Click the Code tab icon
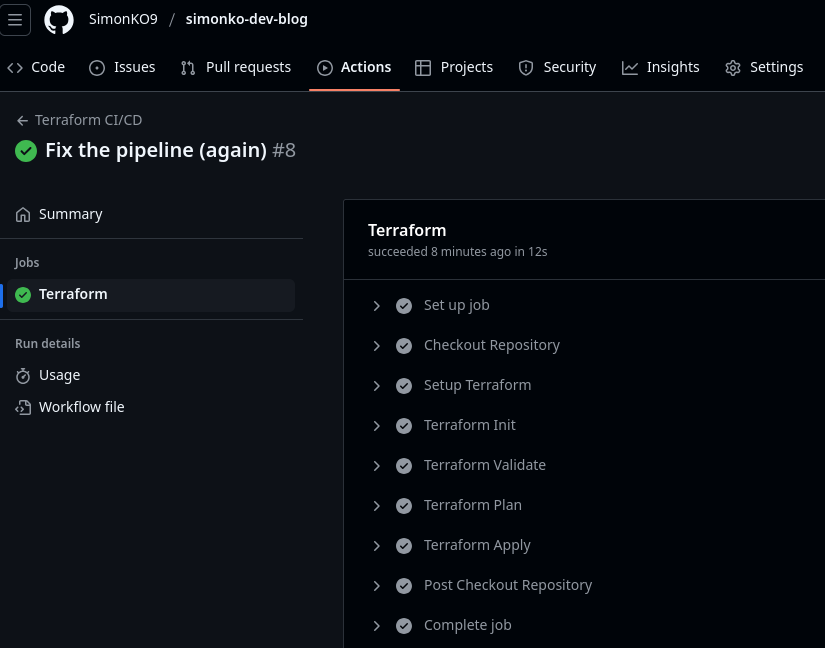Screen dimensions: 825x648 click(x=15, y=67)
